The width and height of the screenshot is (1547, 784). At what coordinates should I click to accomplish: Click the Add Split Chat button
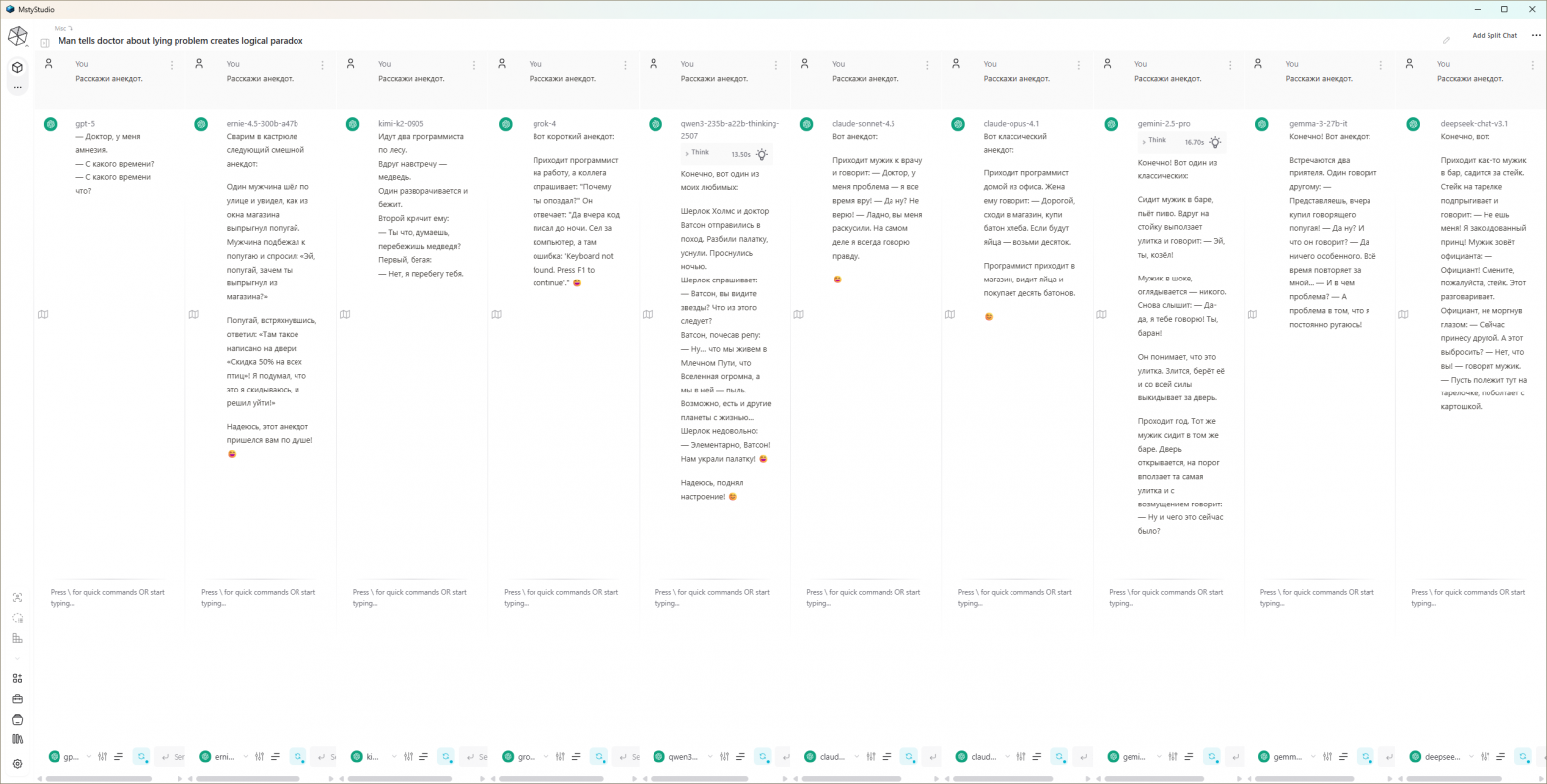coord(1494,36)
